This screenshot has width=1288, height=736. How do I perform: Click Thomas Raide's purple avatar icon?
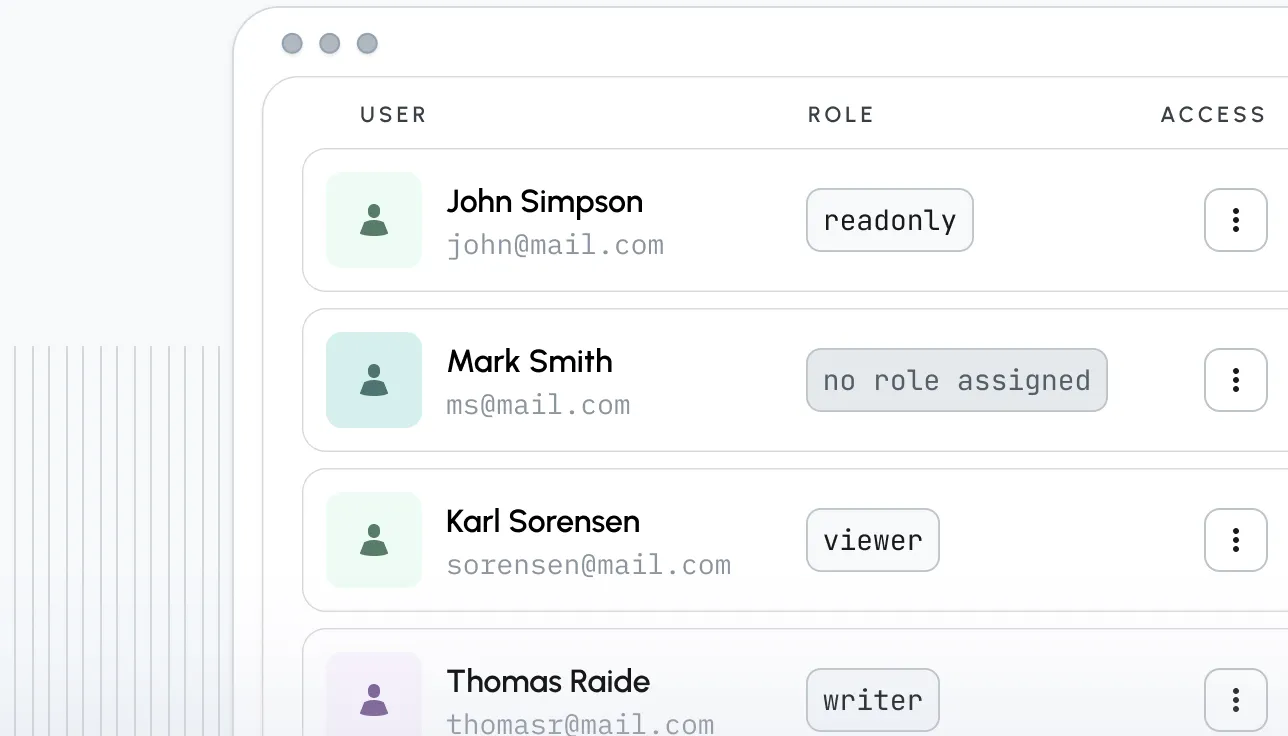(x=374, y=698)
